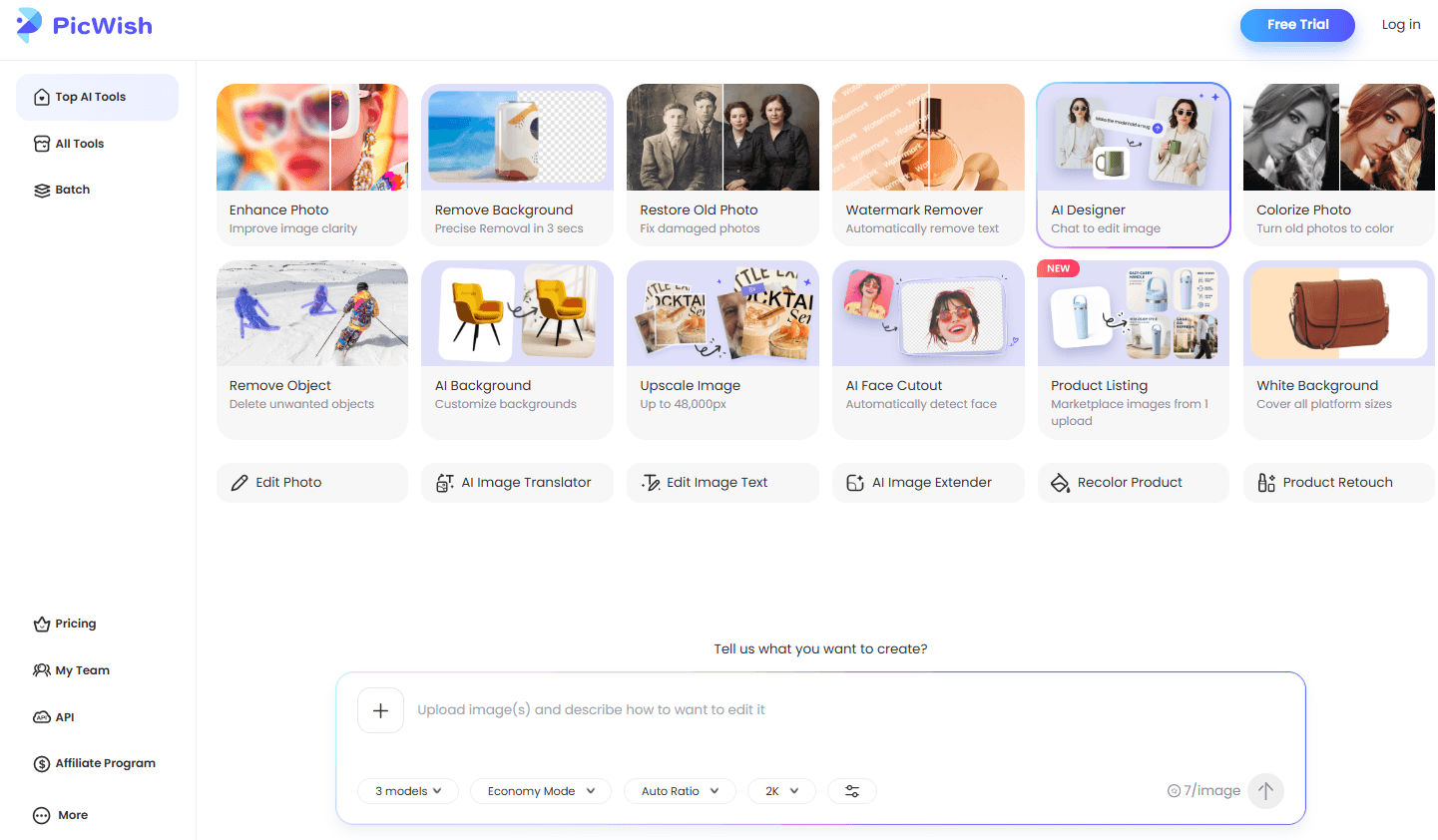Open the Economy Mode dropdown
The image size is (1438, 840).
point(541,791)
